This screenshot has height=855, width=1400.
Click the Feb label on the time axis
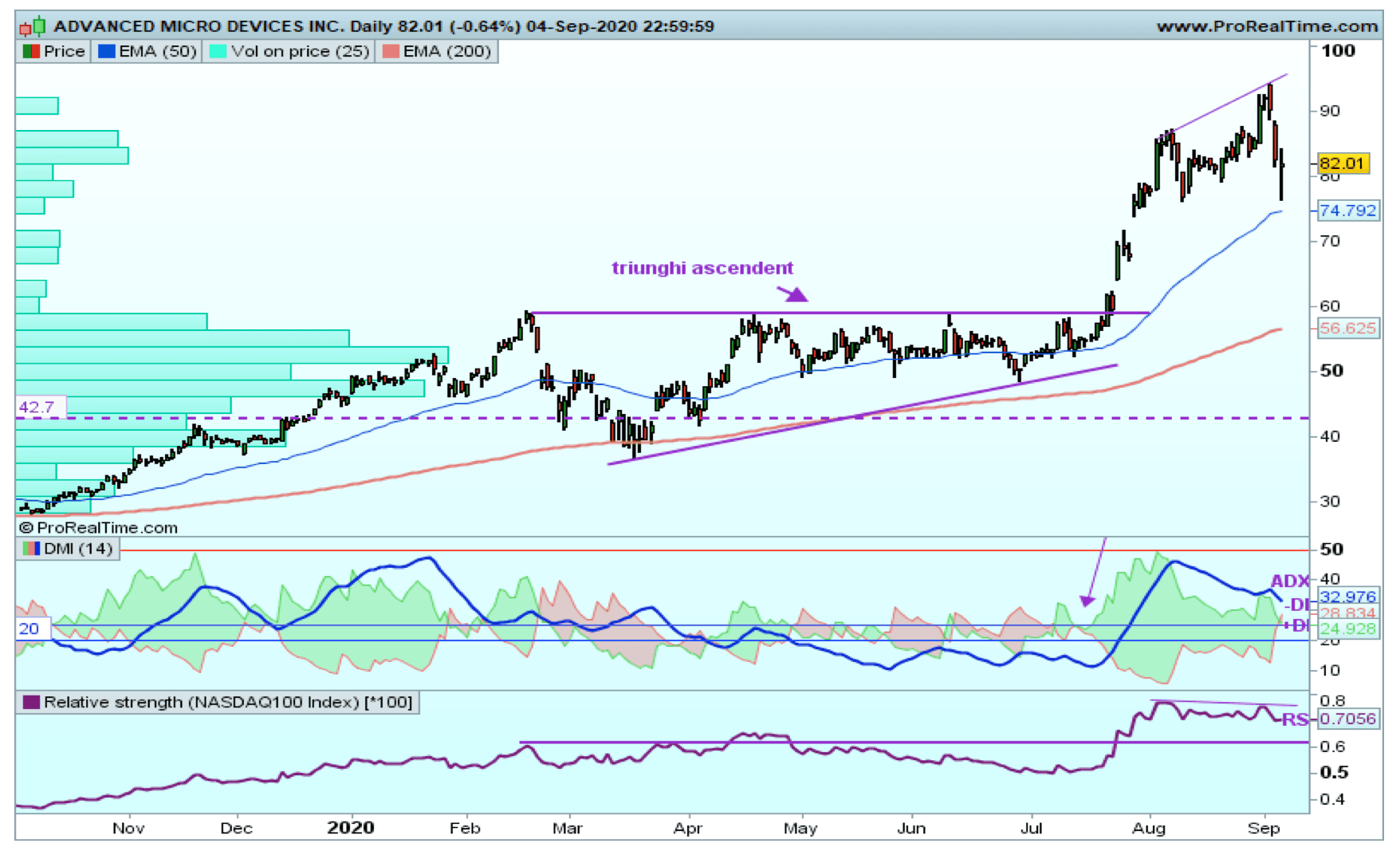[465, 828]
